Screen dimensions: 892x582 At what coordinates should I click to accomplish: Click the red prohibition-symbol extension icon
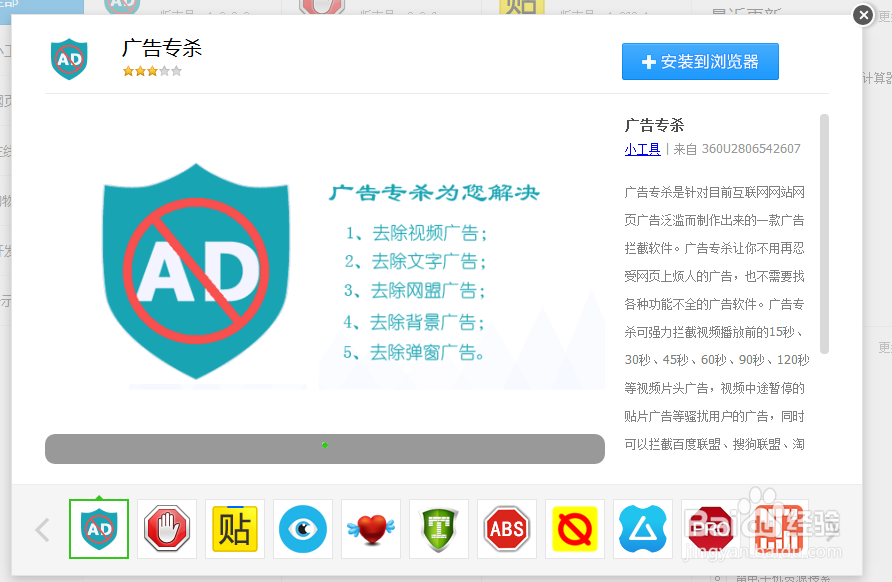[x=574, y=528]
